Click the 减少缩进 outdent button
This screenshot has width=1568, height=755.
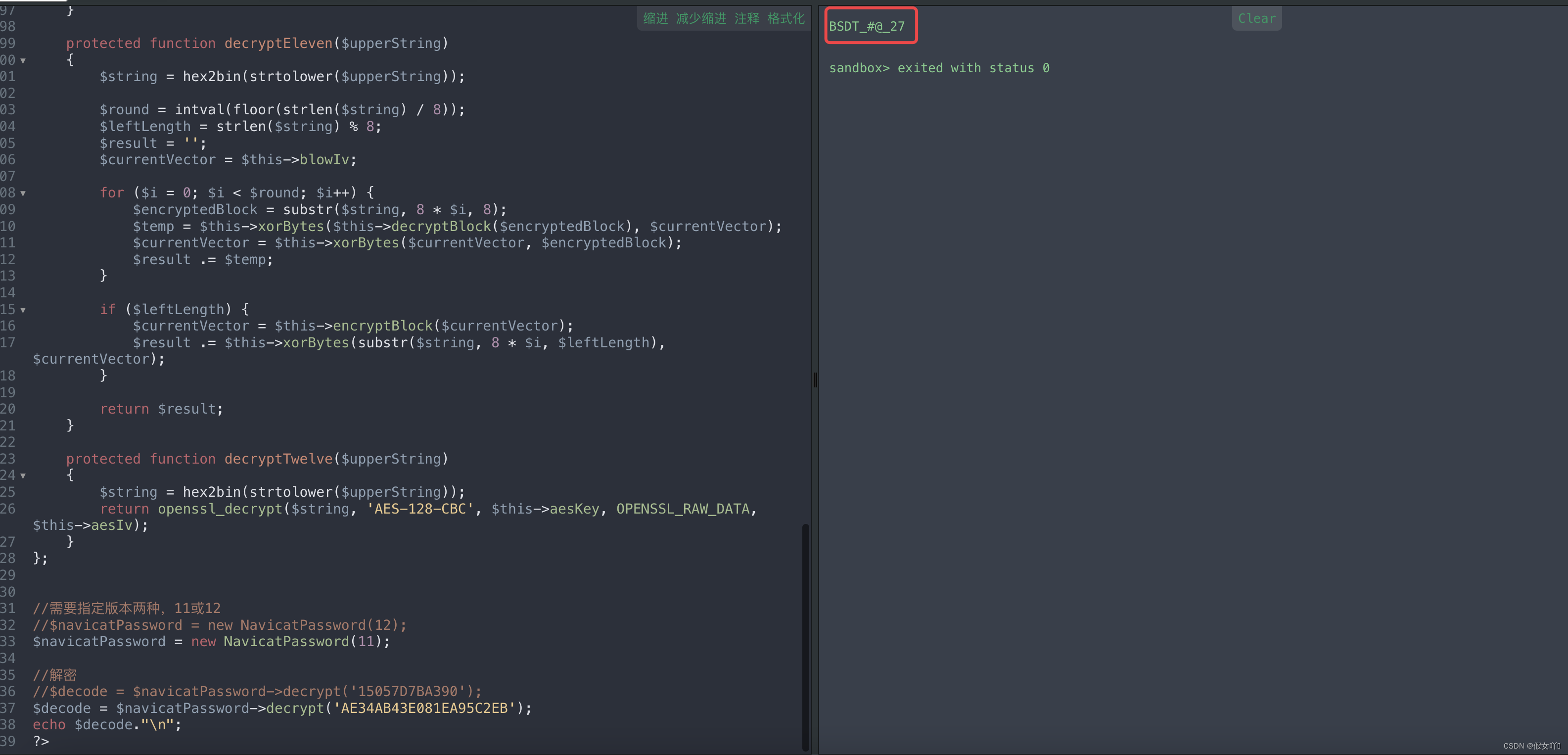(700, 18)
